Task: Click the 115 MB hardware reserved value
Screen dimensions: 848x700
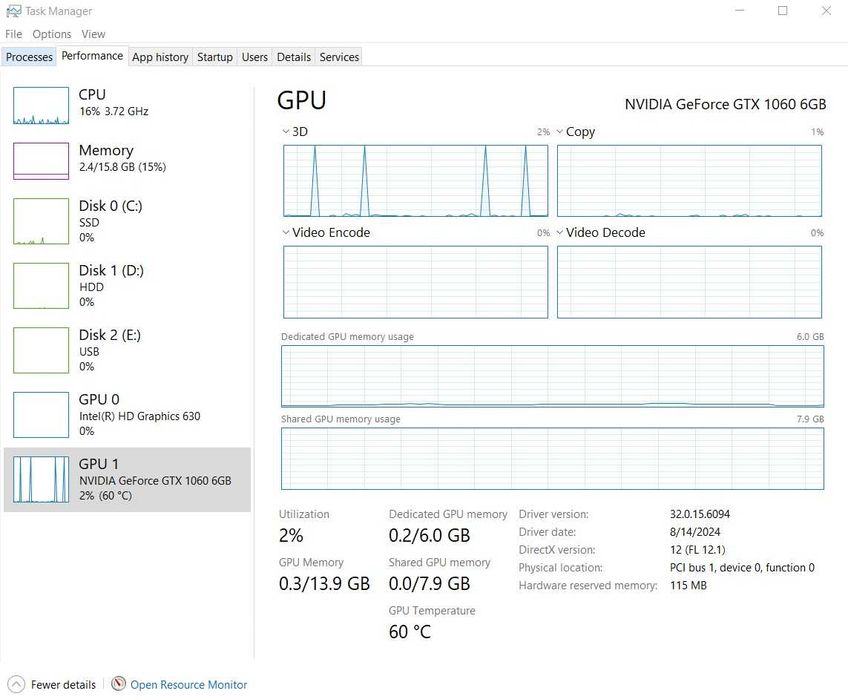Action: pyautogui.click(x=688, y=585)
